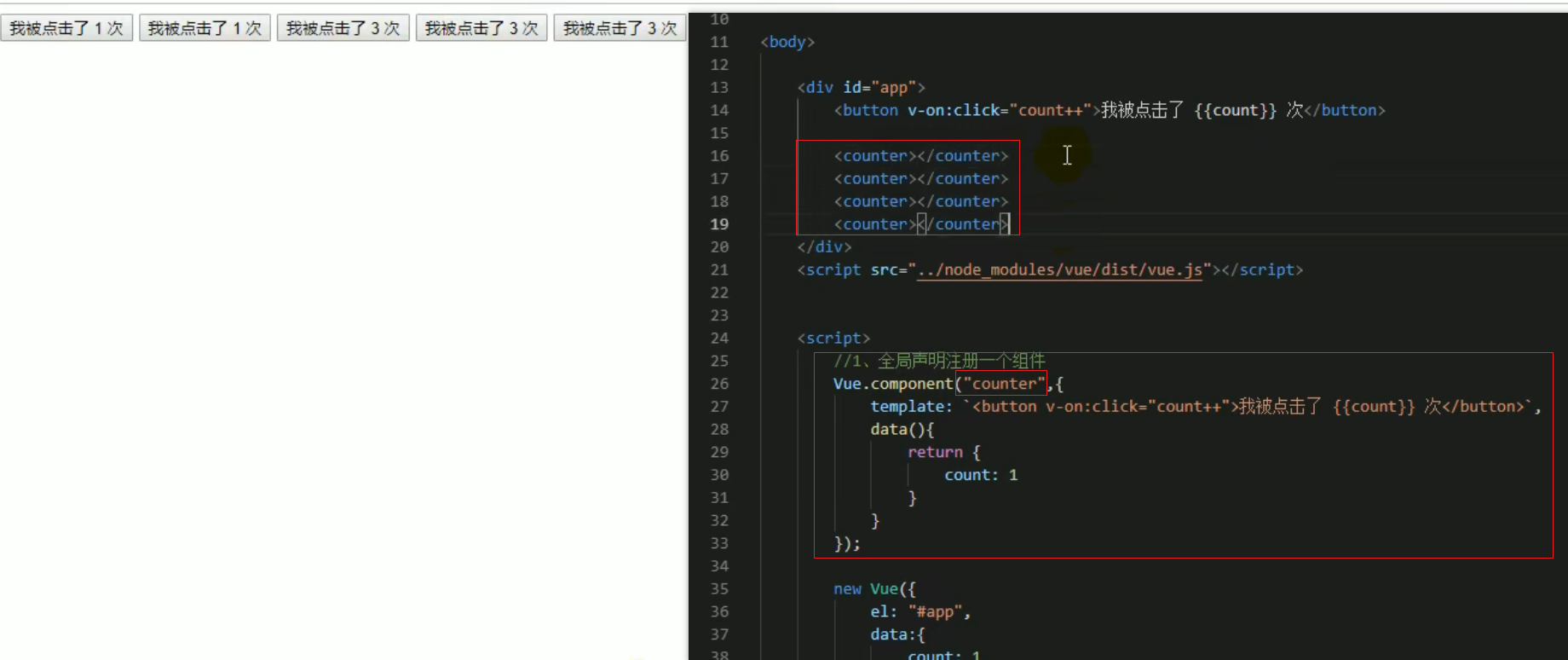Open the ../node_modules/vue/dist/vue.js path link

click(x=1059, y=270)
